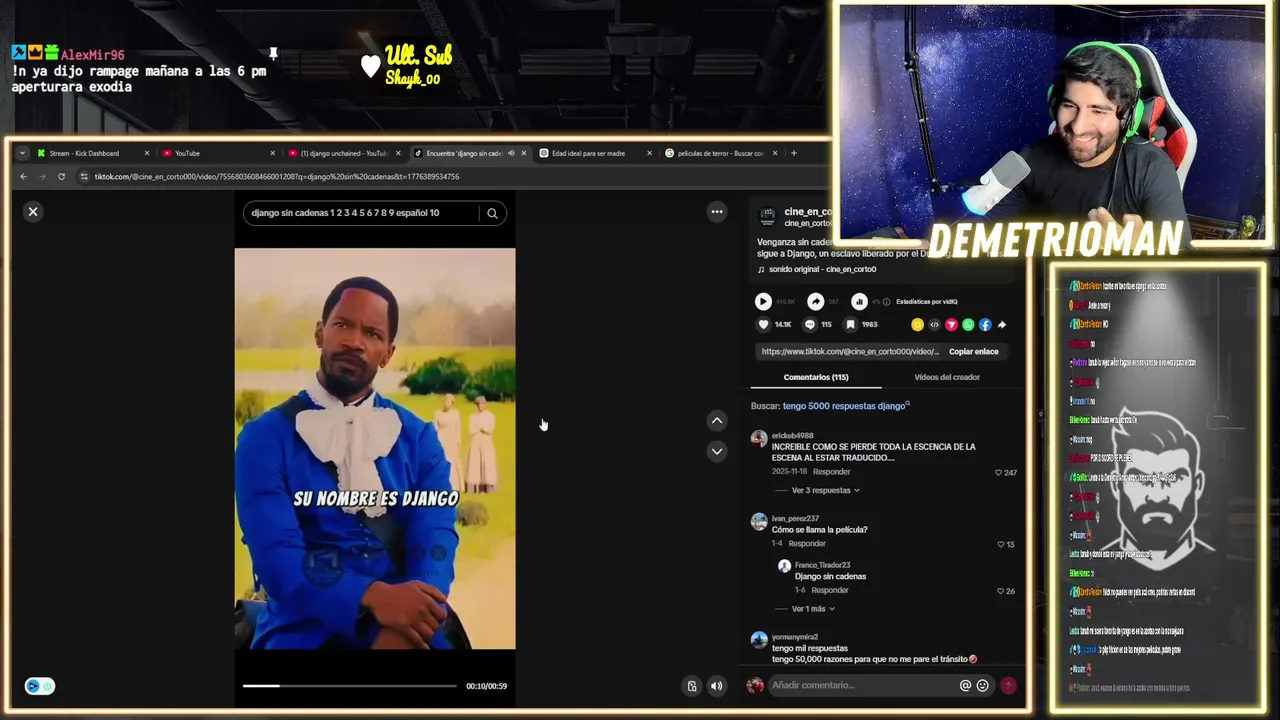Share the video to WhatsApp
Image resolution: width=1280 pixels, height=720 pixels.
coord(968,325)
